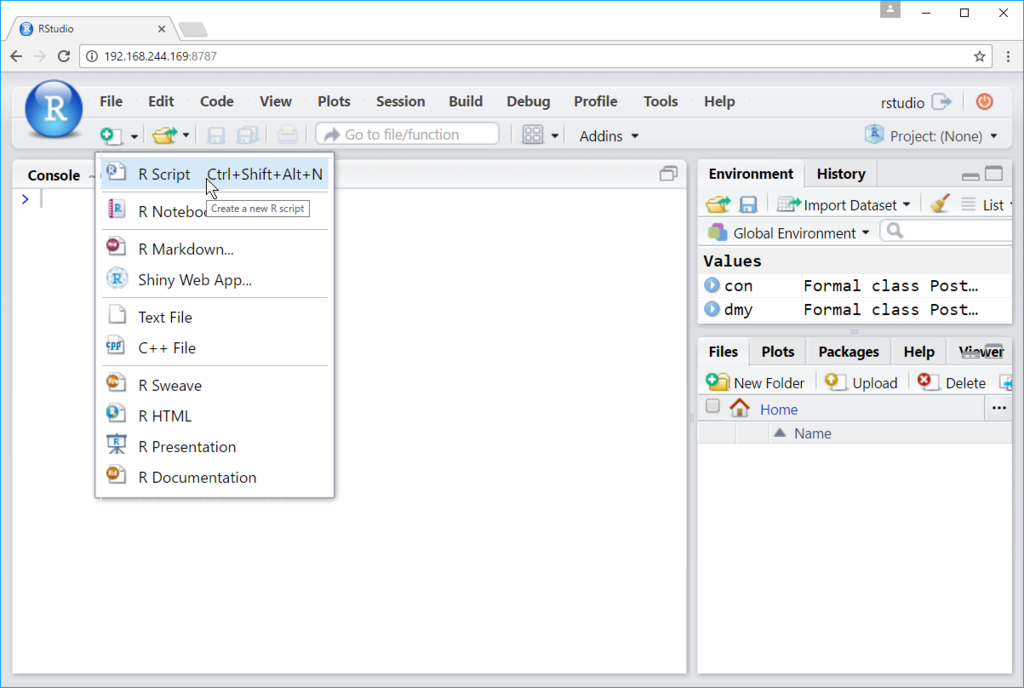Click the Delete button in Files pane
The image size is (1024, 688).
click(952, 383)
